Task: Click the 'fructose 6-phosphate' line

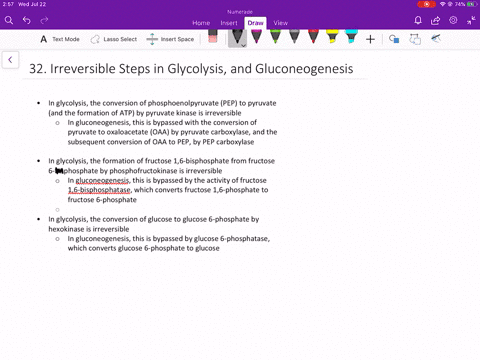Action: [102, 200]
